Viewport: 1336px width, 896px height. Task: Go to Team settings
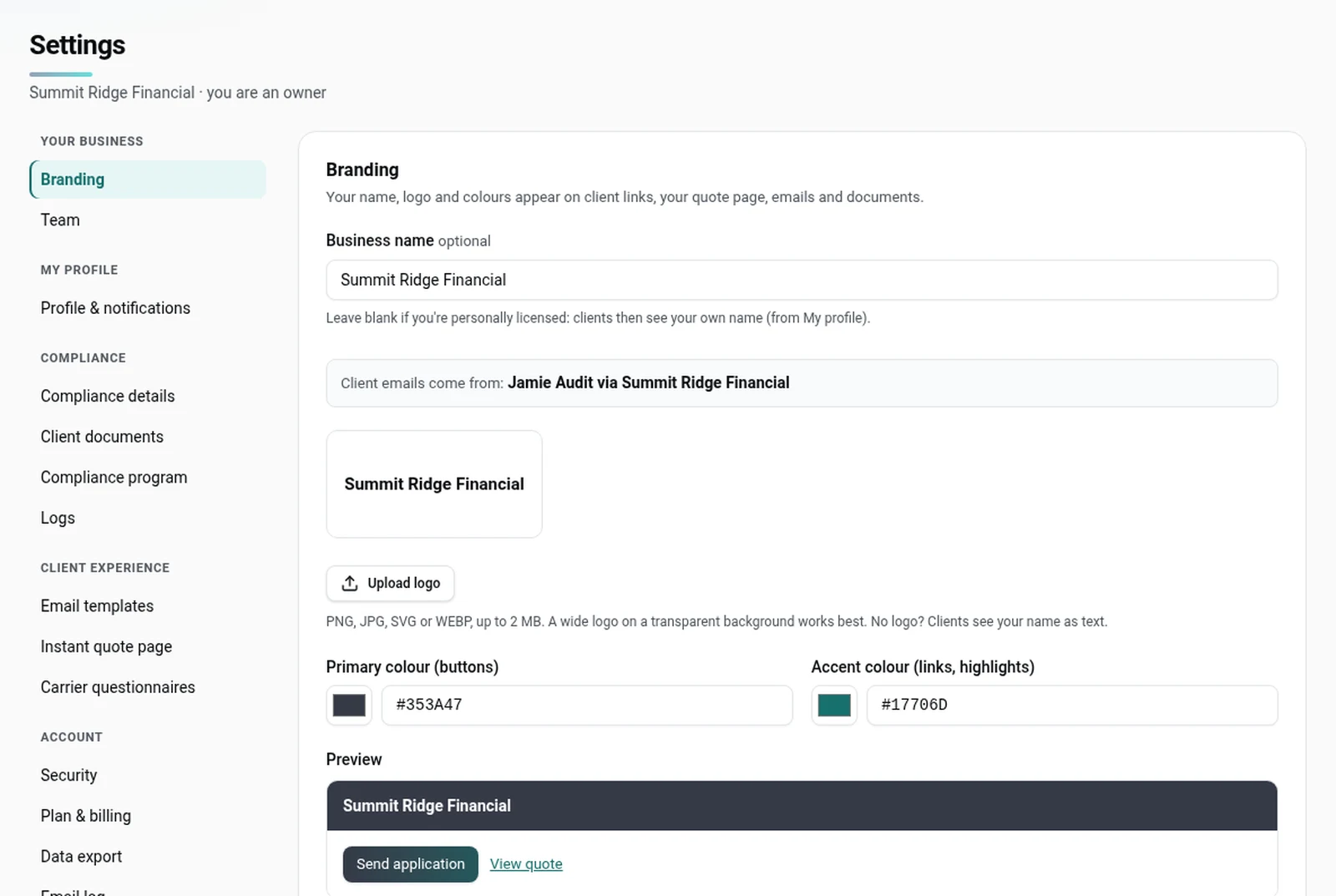click(148, 220)
